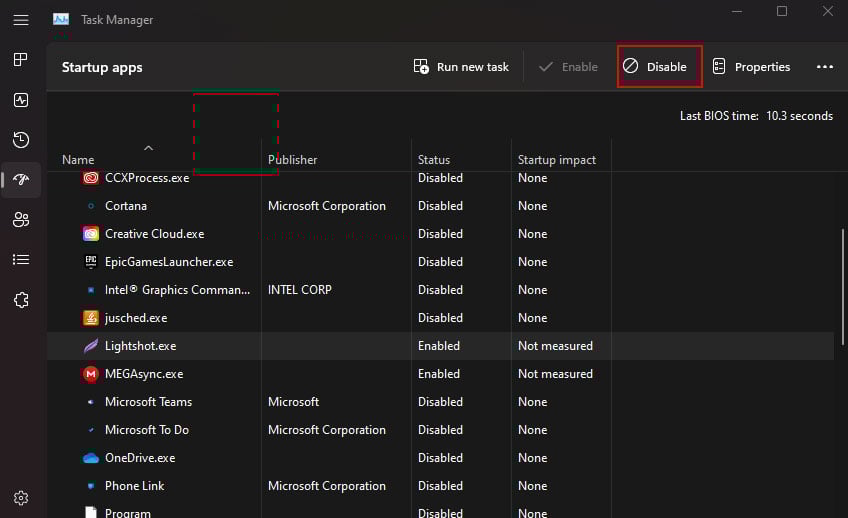The image size is (848, 518).
Task: Click the OneDrive.exe cloud icon
Action: pyautogui.click(x=91, y=458)
